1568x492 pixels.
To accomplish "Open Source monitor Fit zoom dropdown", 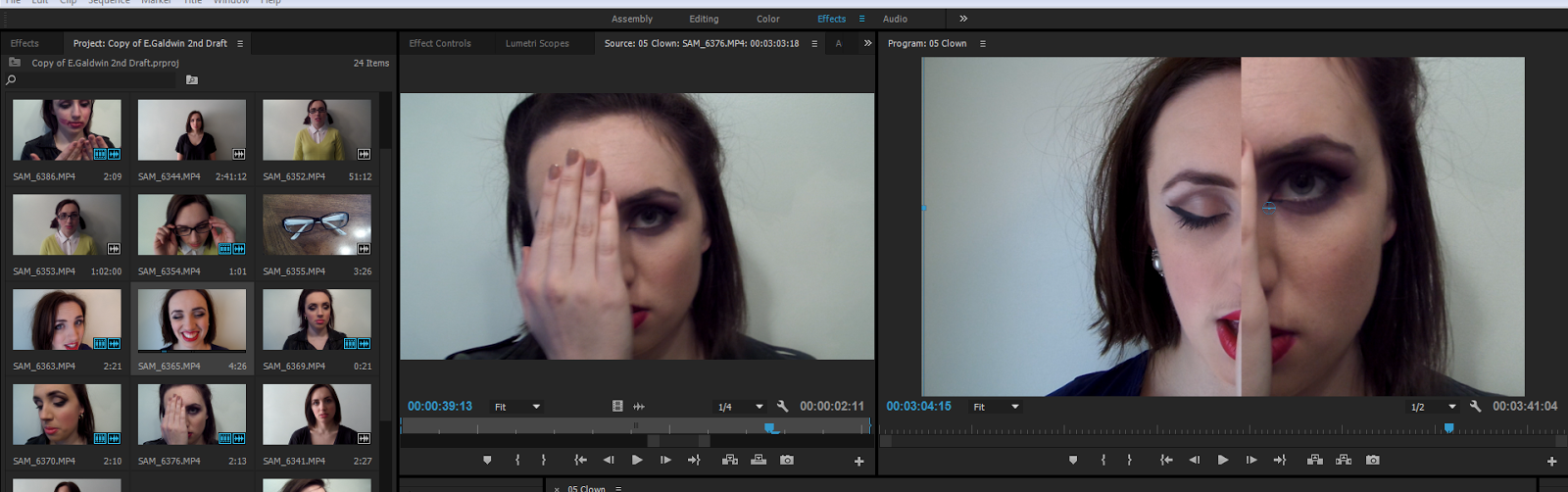I will coord(516,407).
